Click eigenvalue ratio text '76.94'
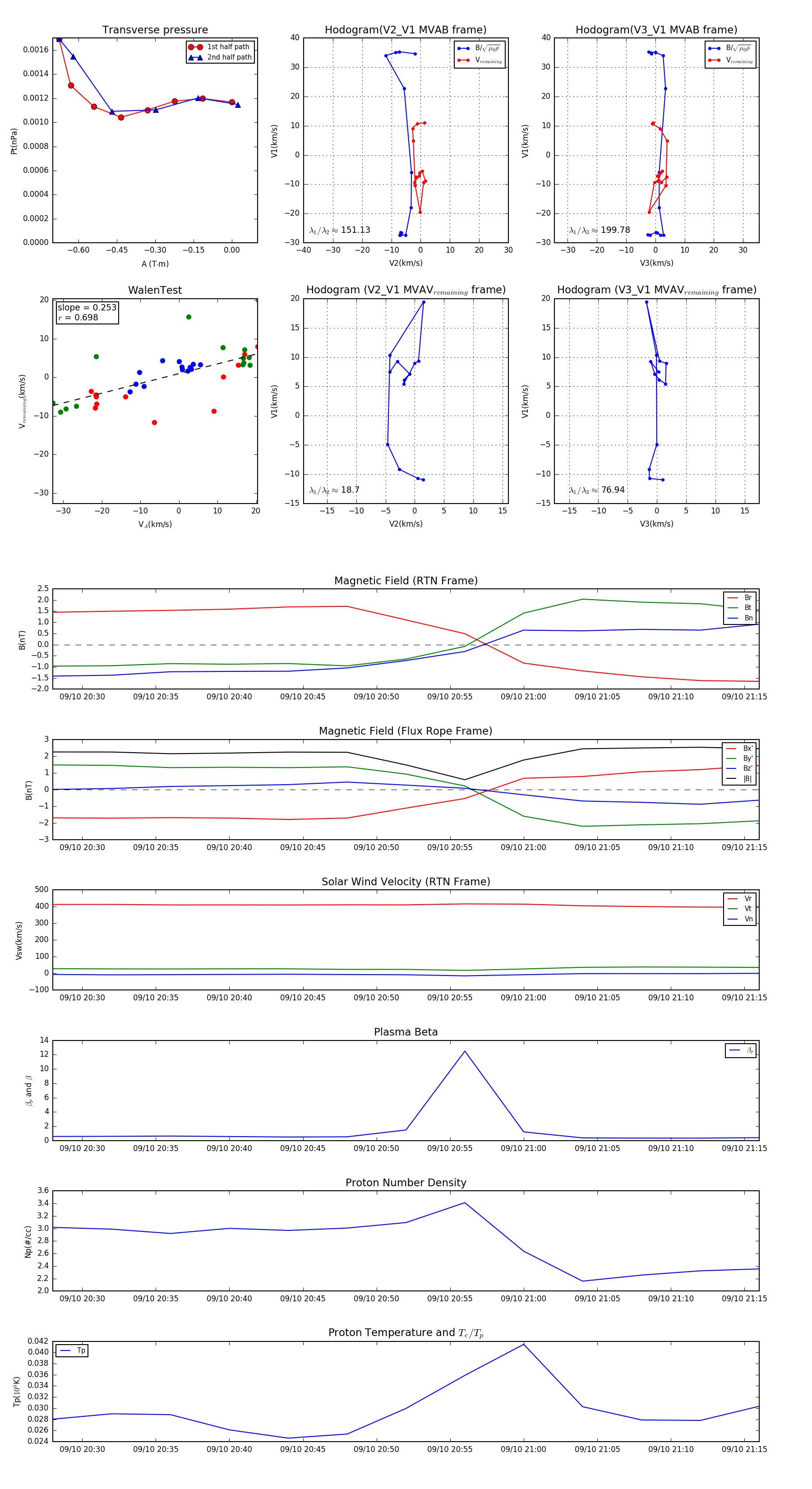Viewport: 812px width, 1489px height. (x=613, y=490)
